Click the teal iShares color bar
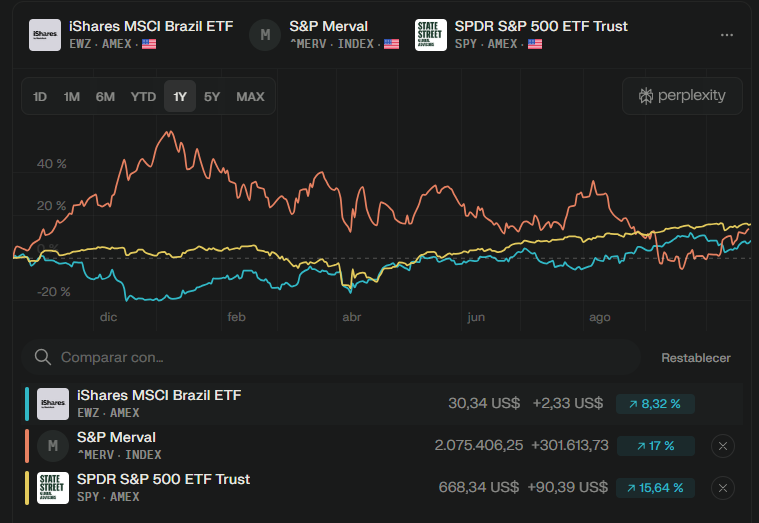 [26, 404]
